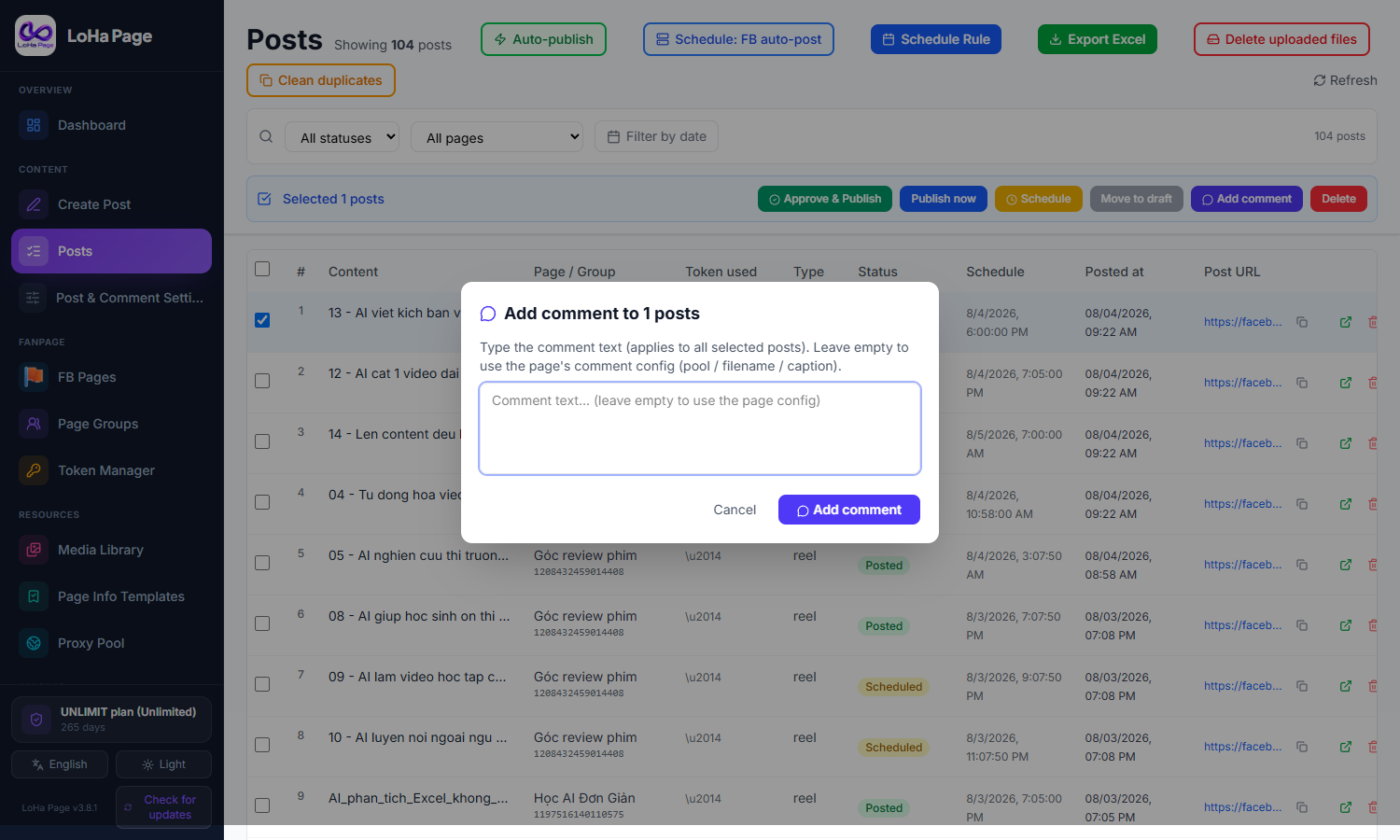The image size is (1400, 840).
Task: Click the Add comment button in dialog
Action: pyautogui.click(x=849, y=510)
